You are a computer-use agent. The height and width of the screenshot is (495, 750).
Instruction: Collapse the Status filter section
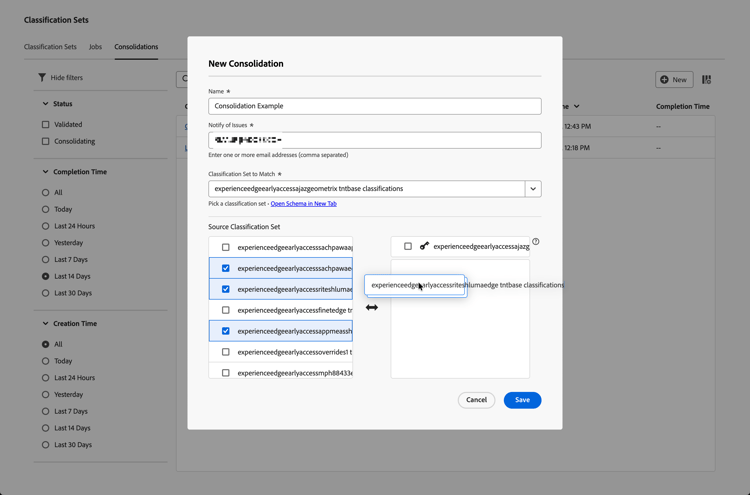(45, 103)
